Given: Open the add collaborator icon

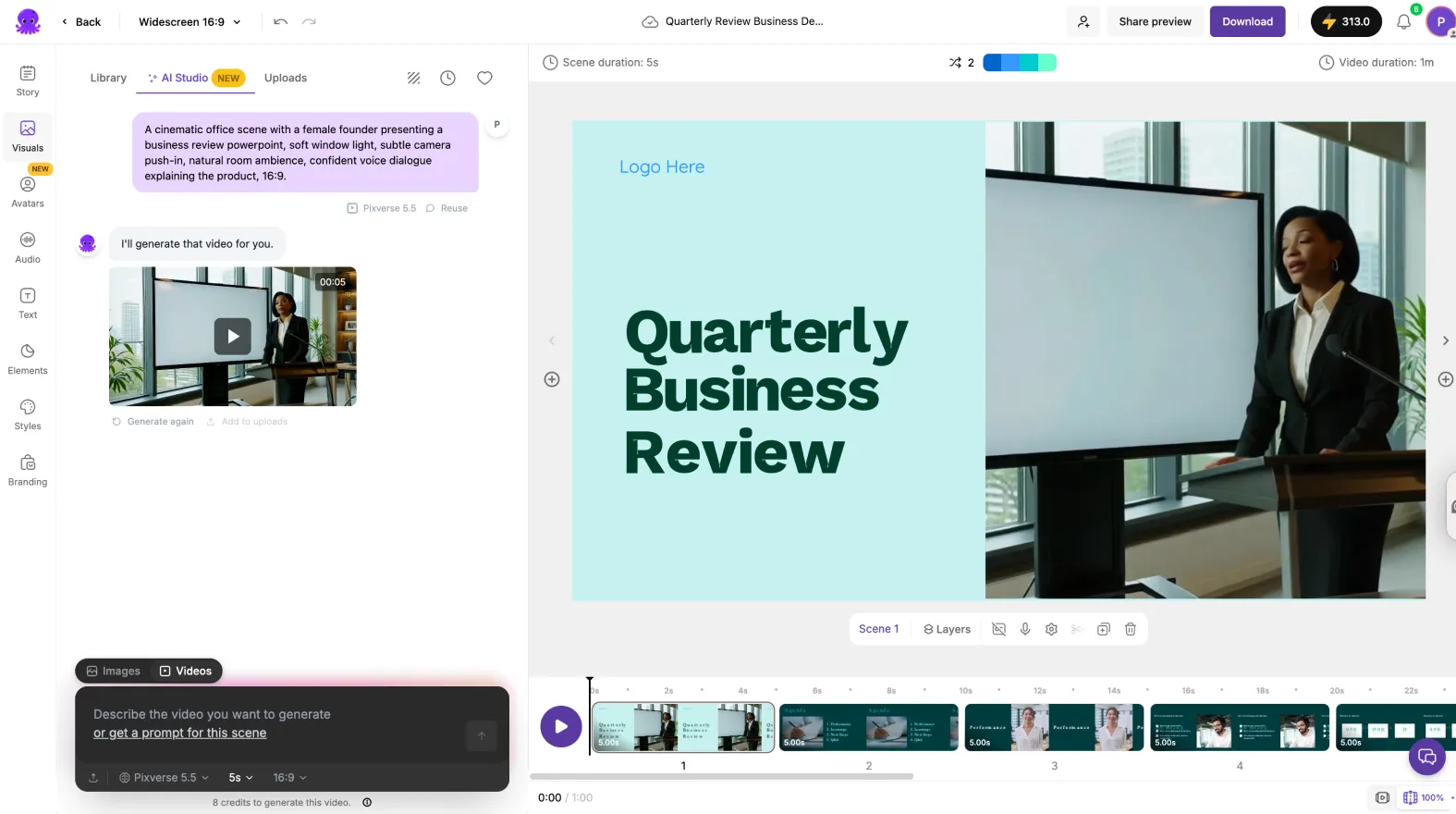Looking at the screenshot, I should pyautogui.click(x=1083, y=21).
